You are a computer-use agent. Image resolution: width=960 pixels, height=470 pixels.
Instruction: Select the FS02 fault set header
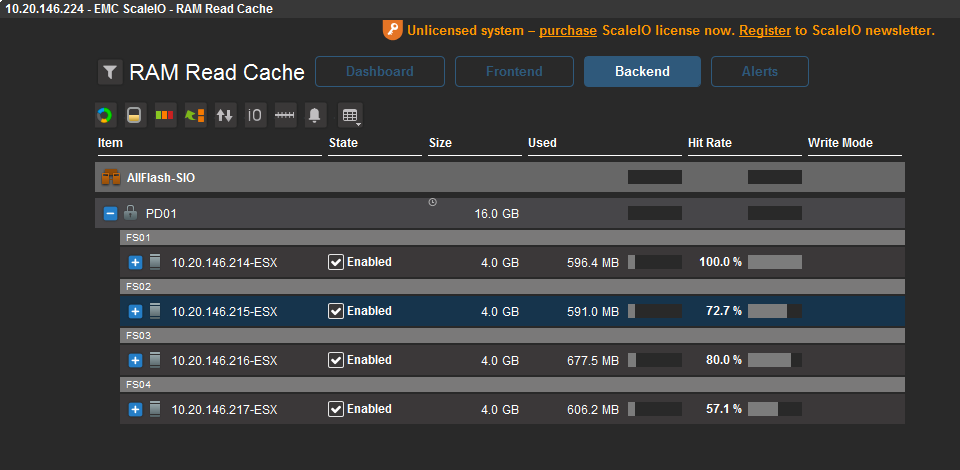[x=512, y=286]
